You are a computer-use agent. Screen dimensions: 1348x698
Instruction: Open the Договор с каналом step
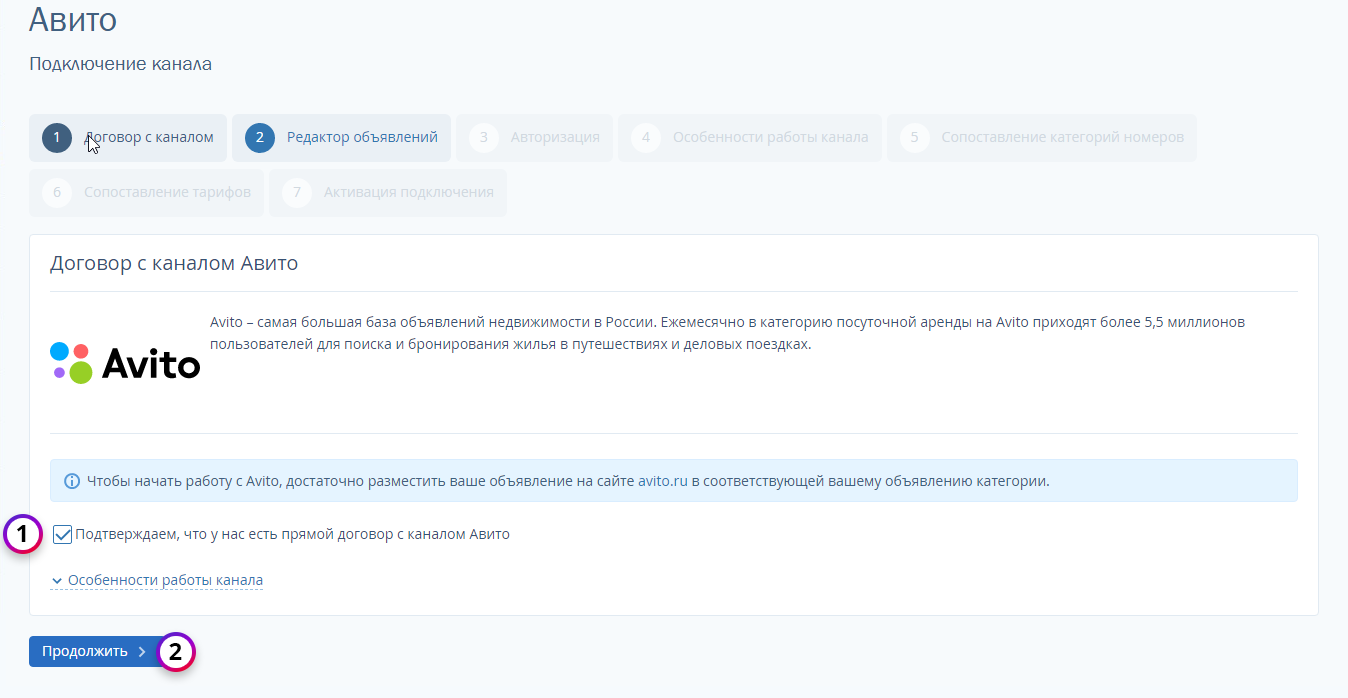click(x=150, y=138)
